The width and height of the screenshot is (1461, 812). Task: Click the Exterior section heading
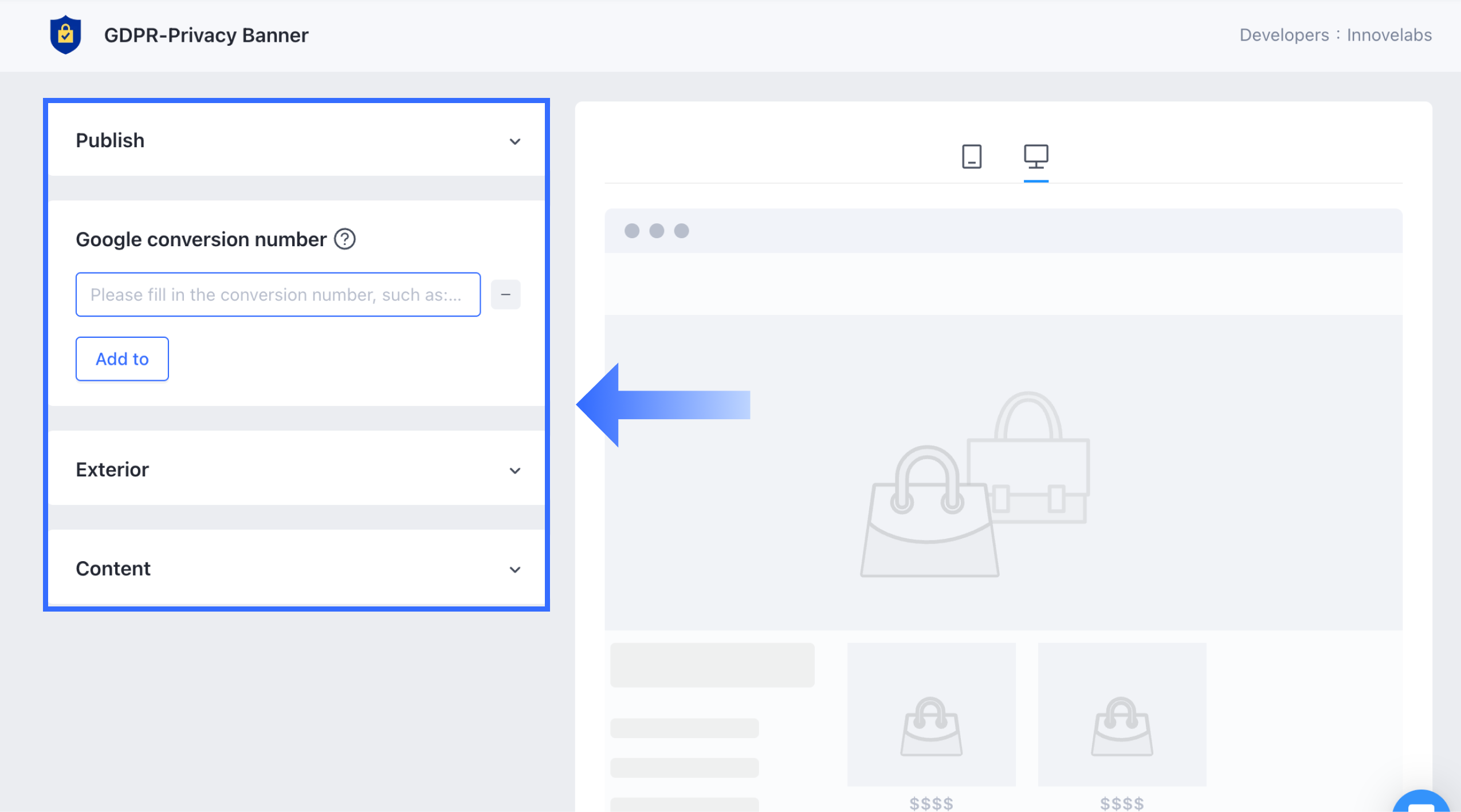tap(112, 470)
